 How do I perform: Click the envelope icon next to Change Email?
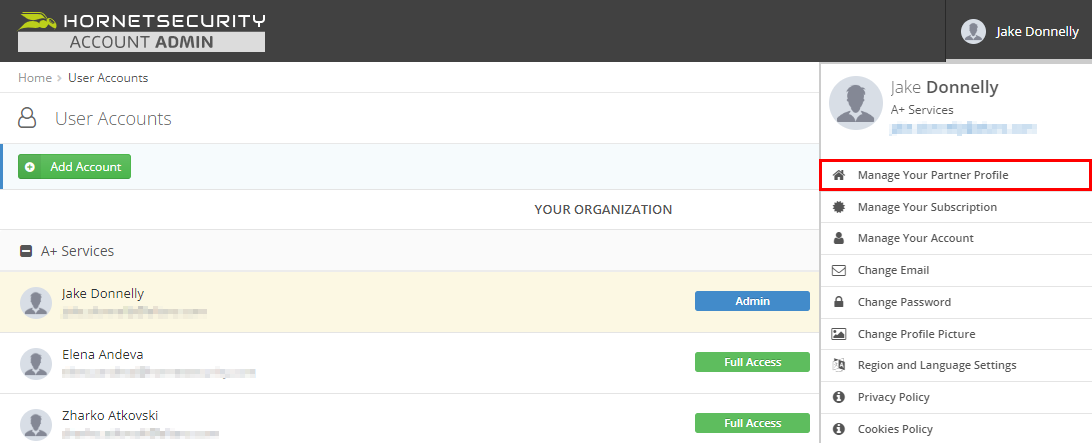[x=839, y=270]
